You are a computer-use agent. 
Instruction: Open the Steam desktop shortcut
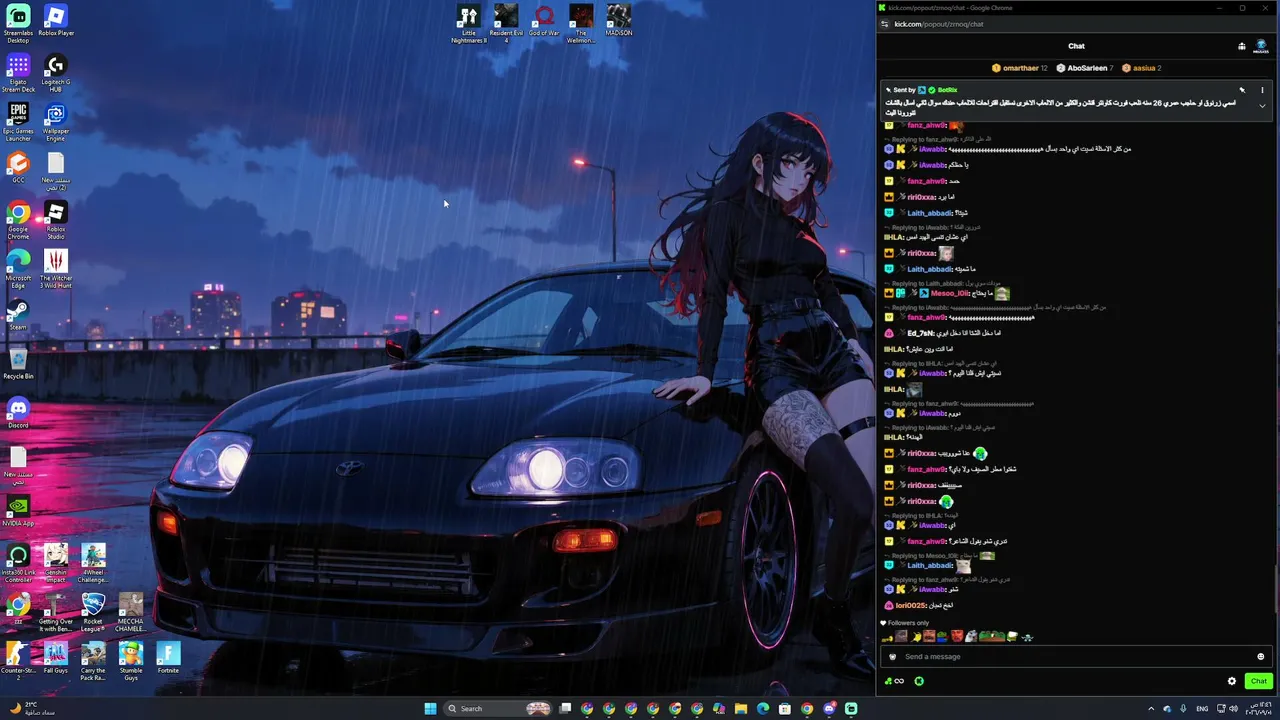(18, 314)
